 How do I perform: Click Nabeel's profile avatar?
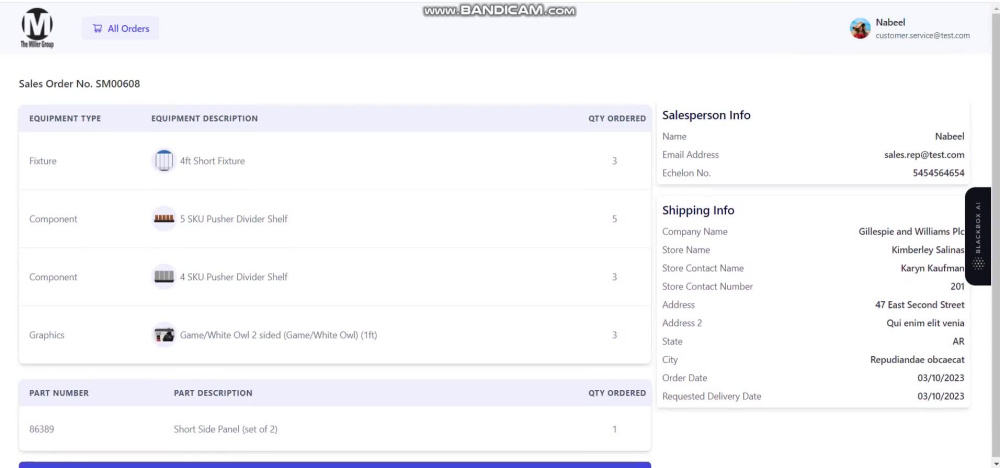[x=860, y=28]
